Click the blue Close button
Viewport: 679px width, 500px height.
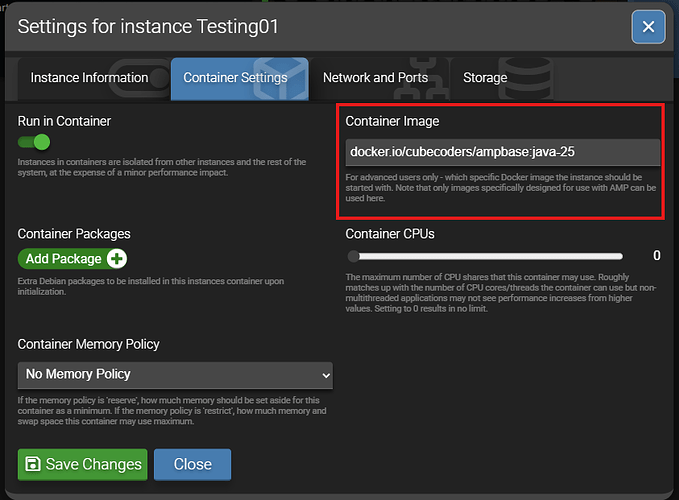pyautogui.click(x=192, y=464)
